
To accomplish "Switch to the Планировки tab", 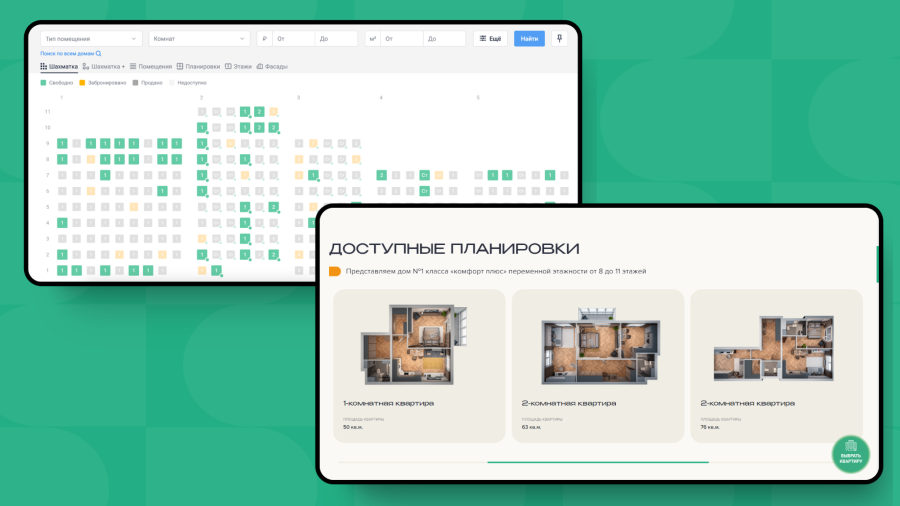I will (198, 67).
